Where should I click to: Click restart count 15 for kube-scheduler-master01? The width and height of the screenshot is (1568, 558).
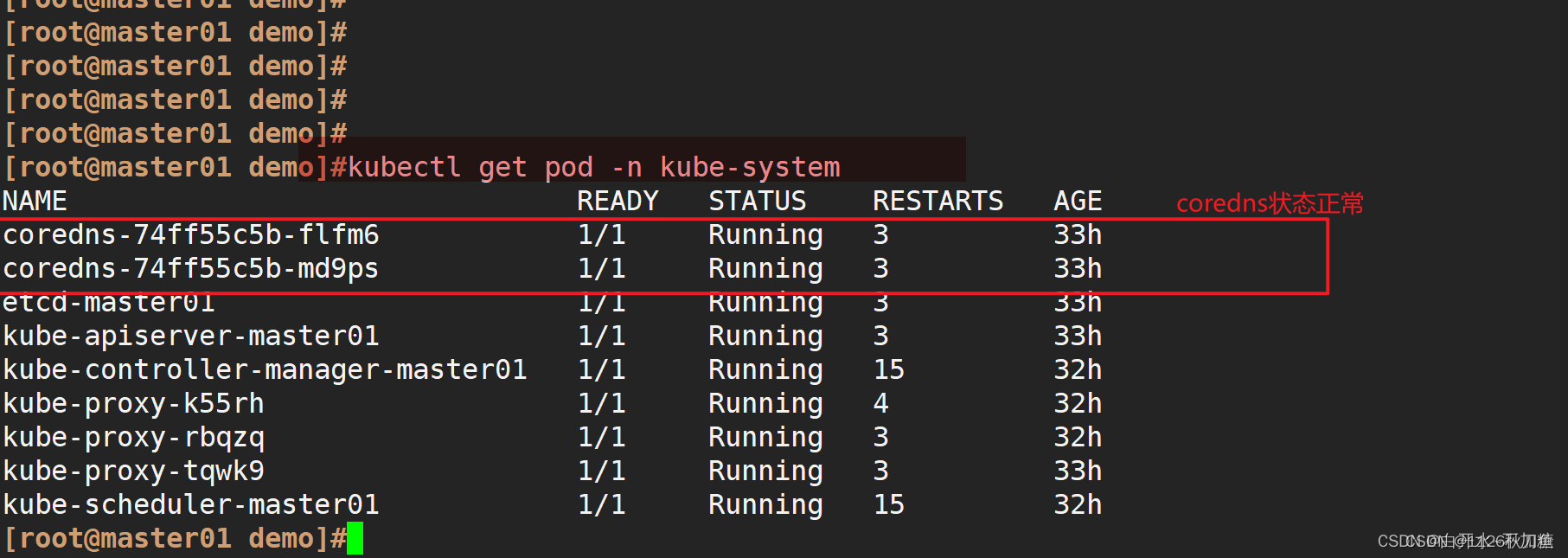[x=889, y=504]
